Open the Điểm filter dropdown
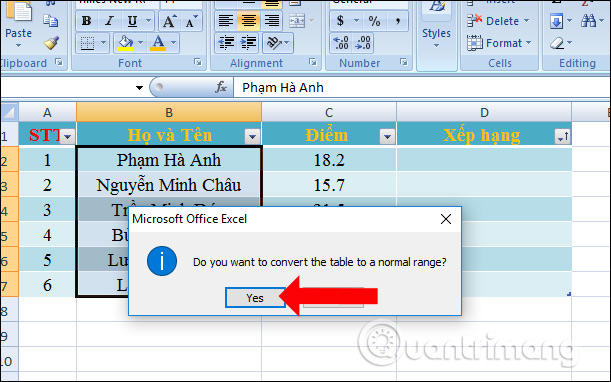Screen dimensions: 611x382 pyautogui.click(x=387, y=137)
